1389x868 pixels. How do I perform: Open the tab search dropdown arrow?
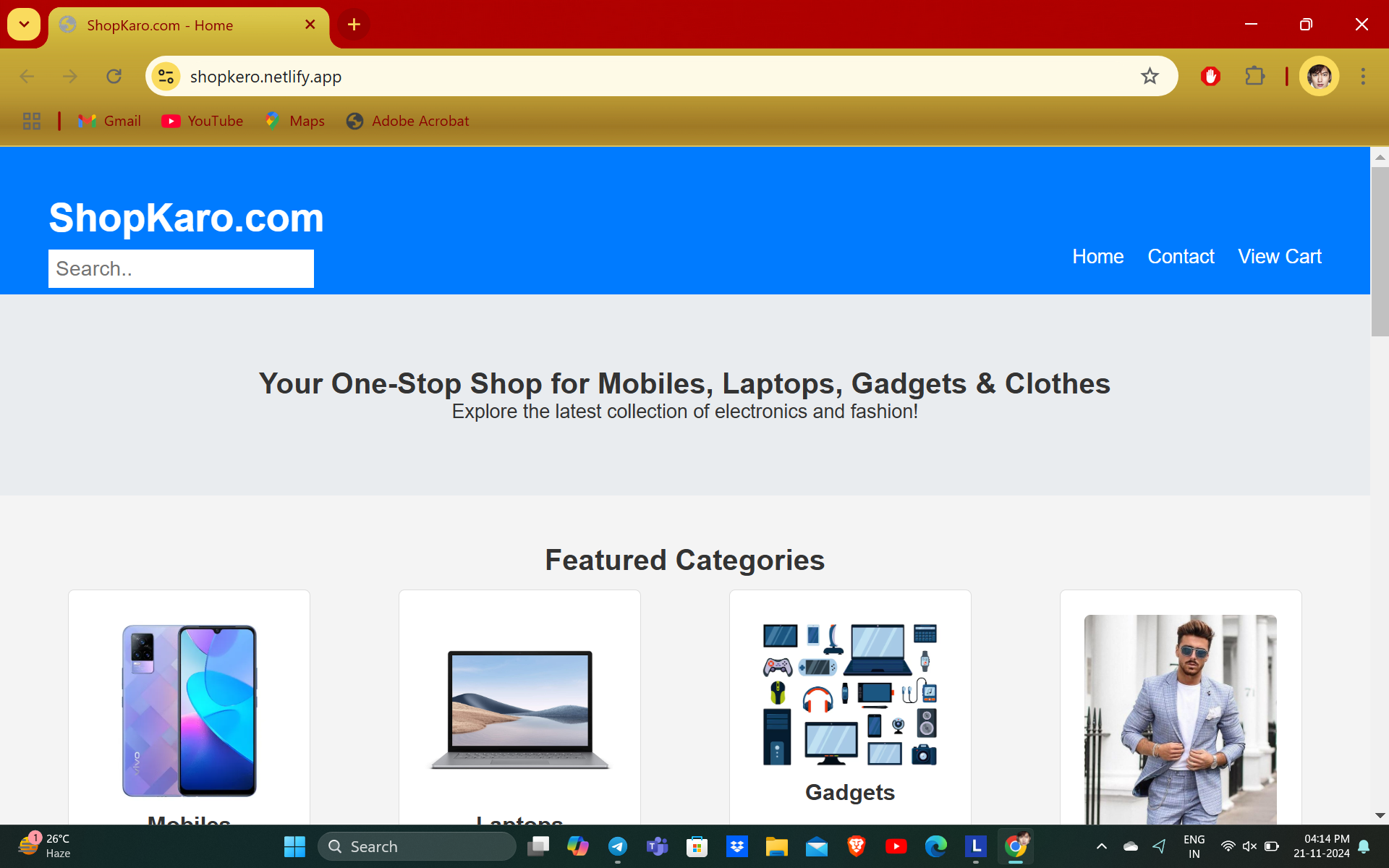[x=24, y=25]
